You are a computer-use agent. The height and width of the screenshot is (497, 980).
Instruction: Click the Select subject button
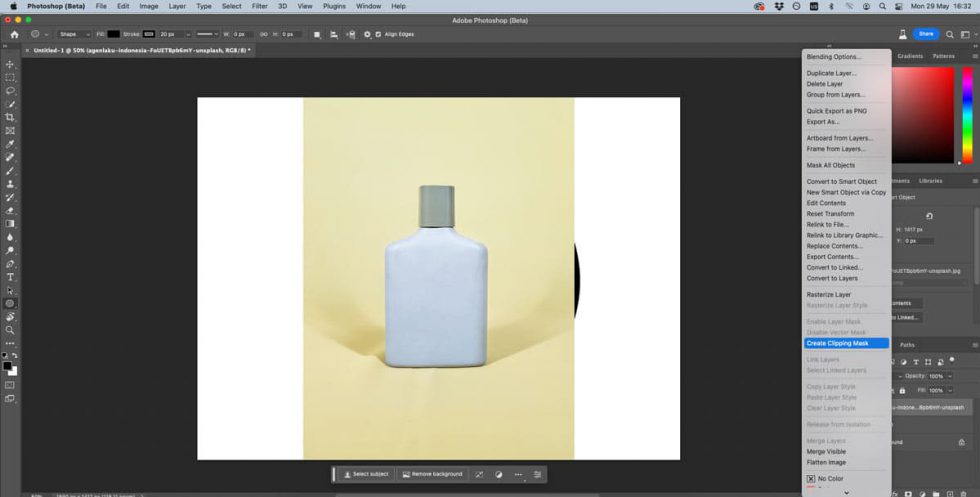pyautogui.click(x=367, y=474)
